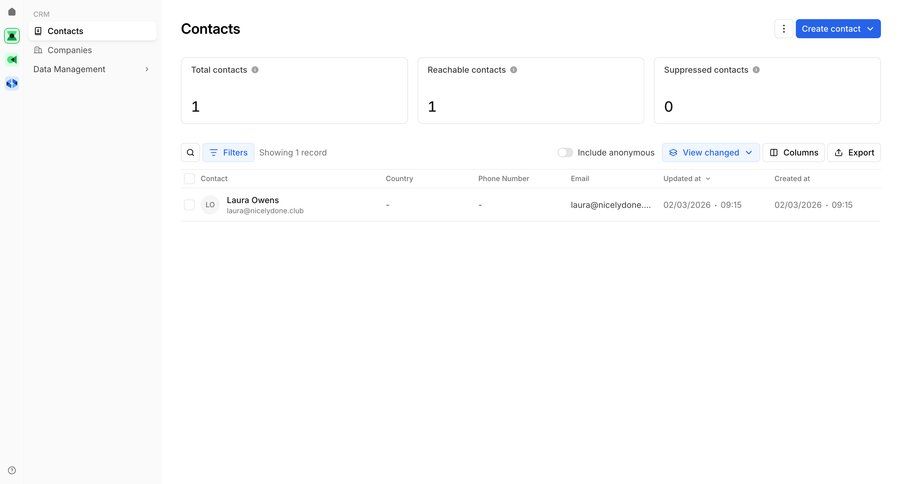Toggle the Include anonymous switch
This screenshot has height=484, width=900.
point(565,153)
